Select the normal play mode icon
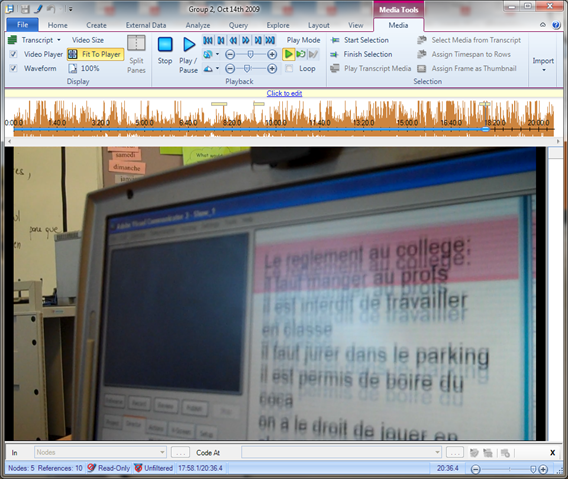568x479 pixels. 288,54
